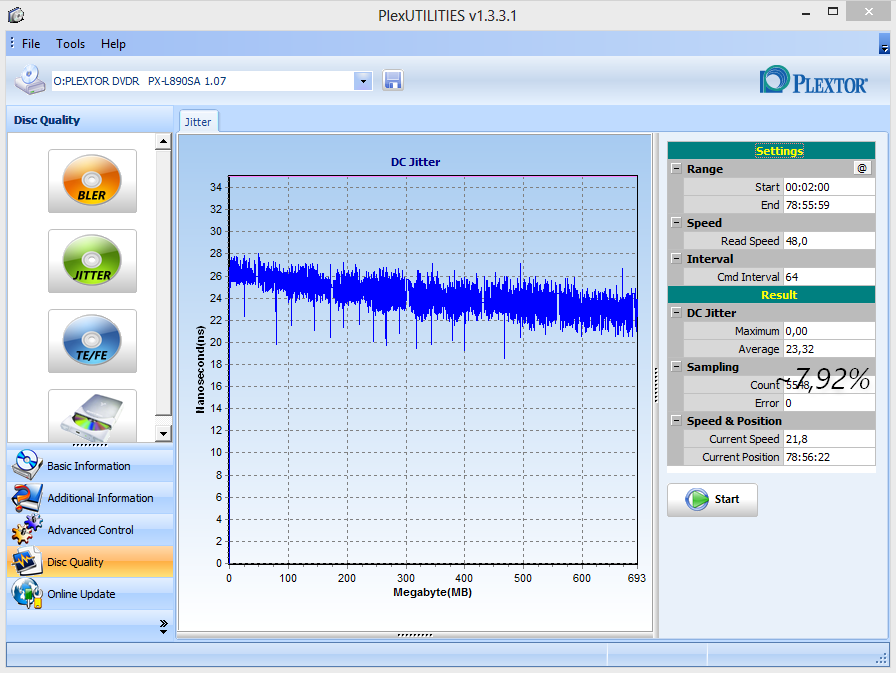896x673 pixels.
Task: Click the Settings header
Action: [x=771, y=151]
